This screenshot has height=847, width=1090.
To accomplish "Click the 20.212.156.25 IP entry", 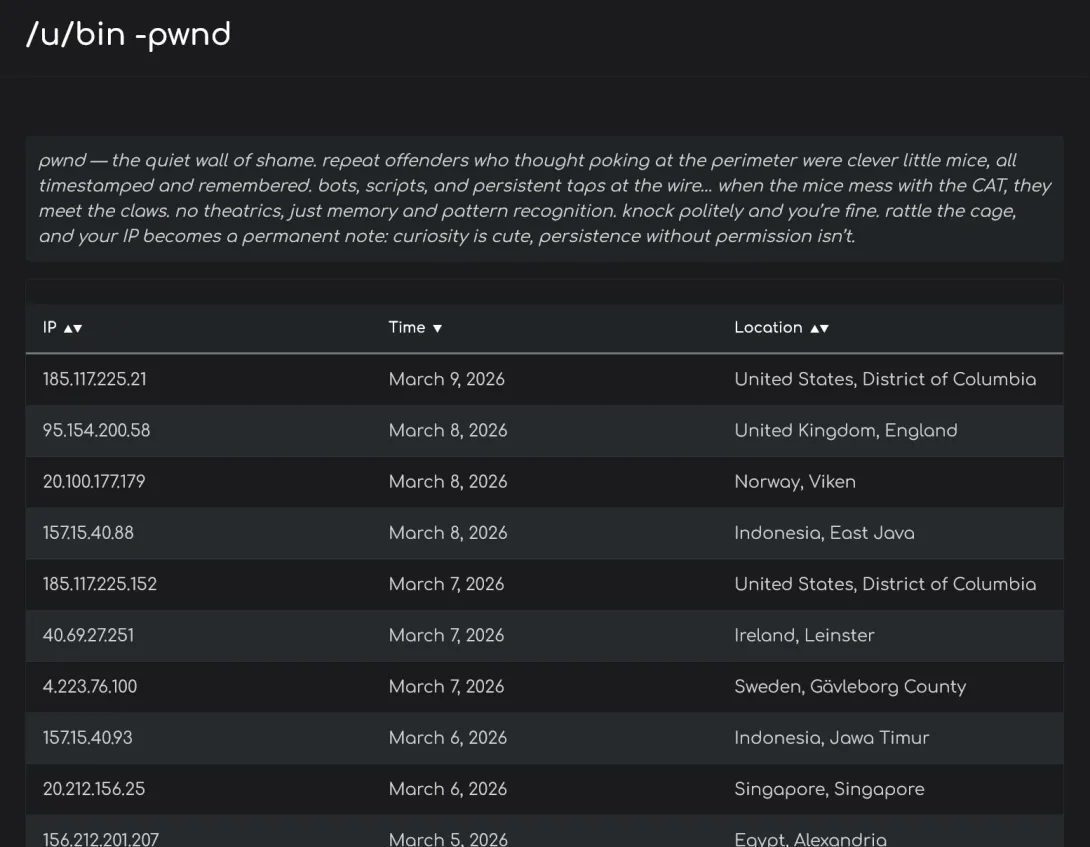I will 94,788.
